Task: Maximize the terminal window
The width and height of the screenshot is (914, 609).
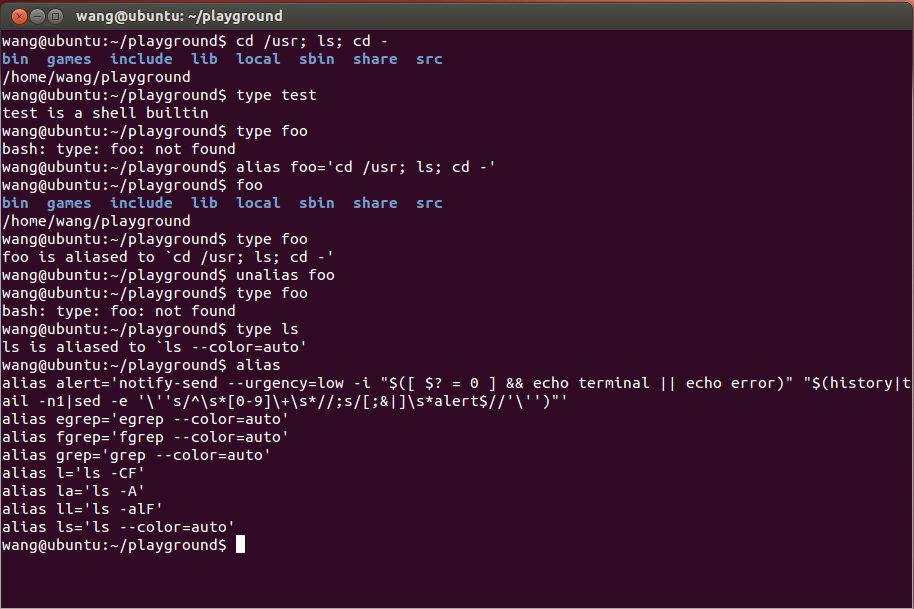Action: coord(55,16)
